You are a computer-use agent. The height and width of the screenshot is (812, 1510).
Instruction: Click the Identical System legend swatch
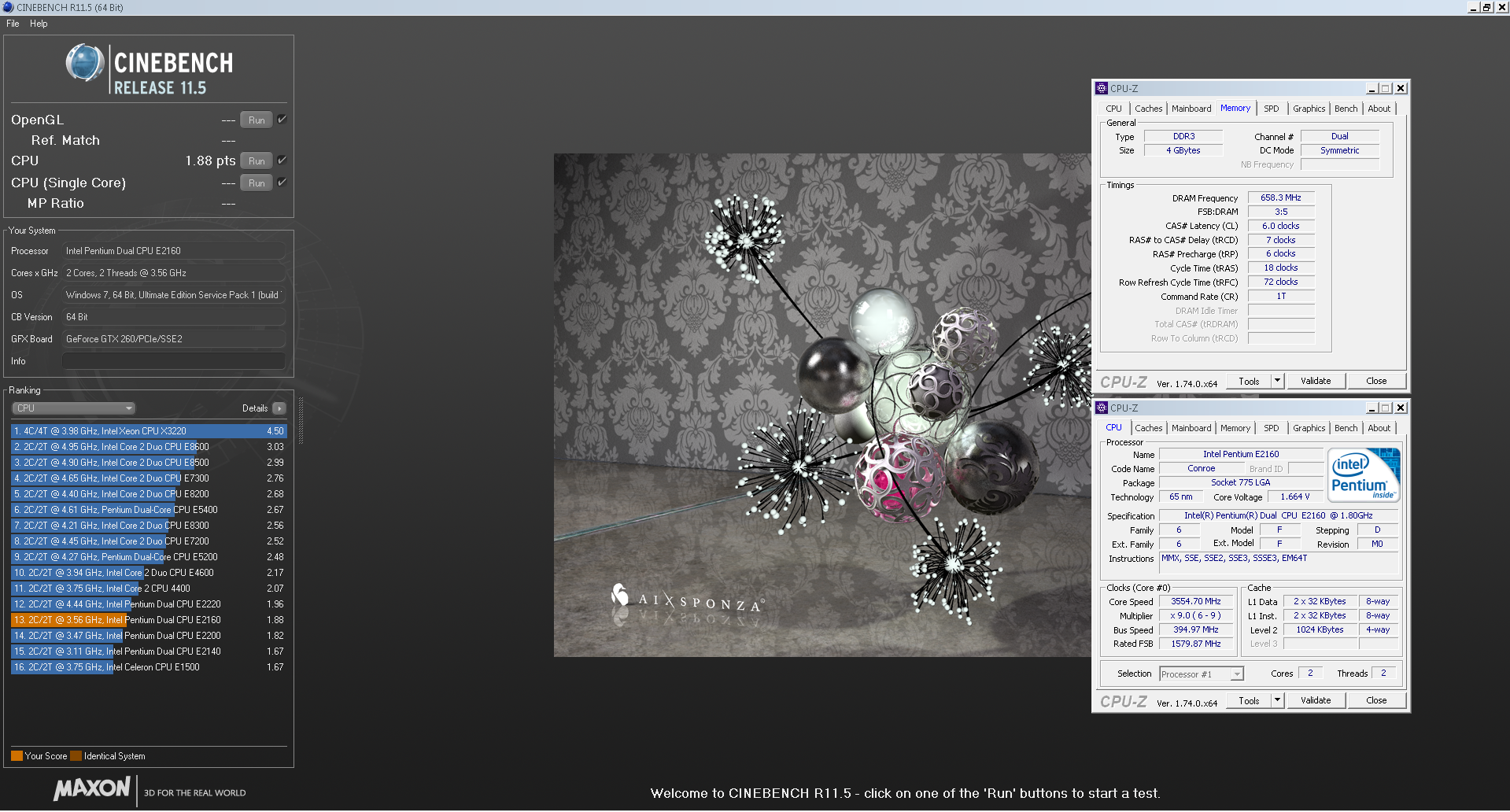click(76, 756)
